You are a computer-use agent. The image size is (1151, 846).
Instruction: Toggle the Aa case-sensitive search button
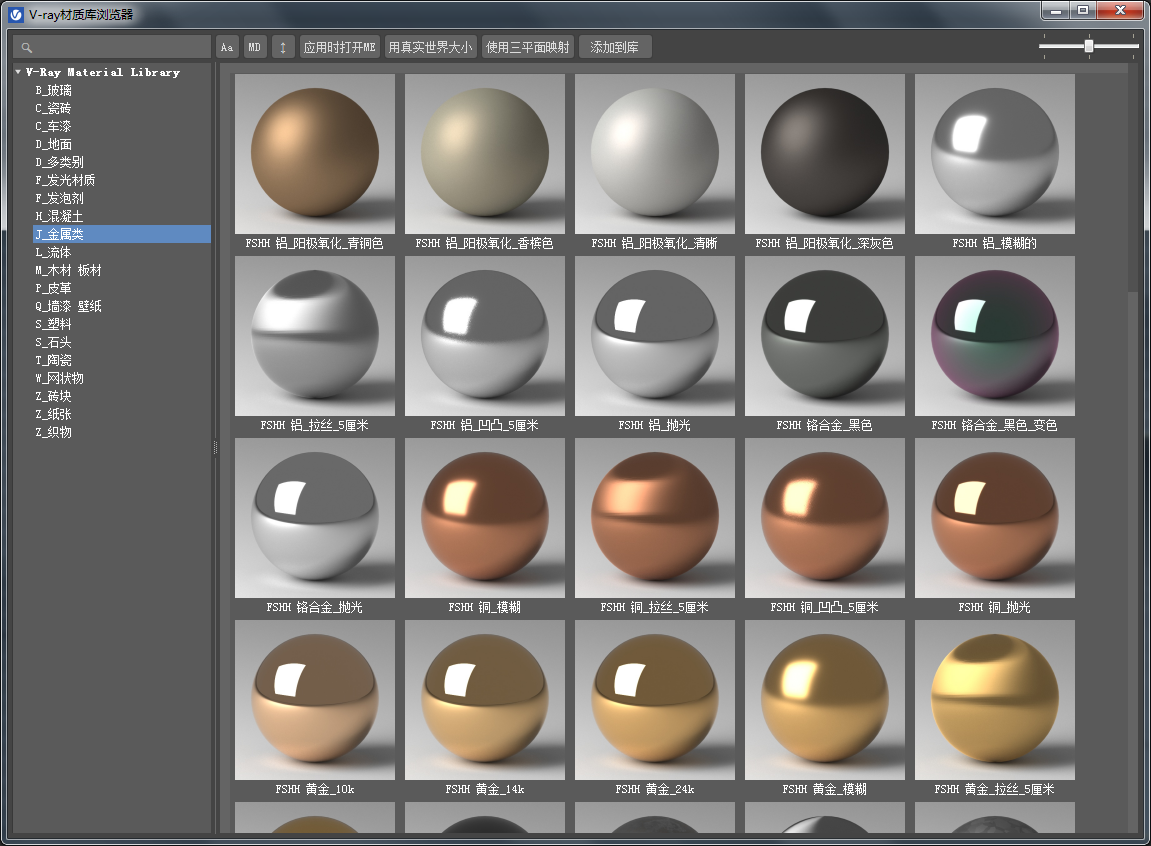(227, 47)
